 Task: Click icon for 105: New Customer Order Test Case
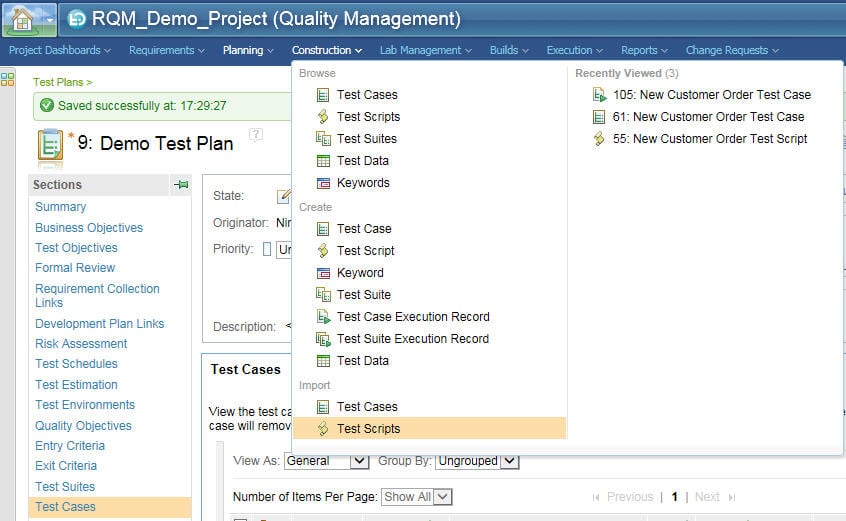tap(599, 95)
